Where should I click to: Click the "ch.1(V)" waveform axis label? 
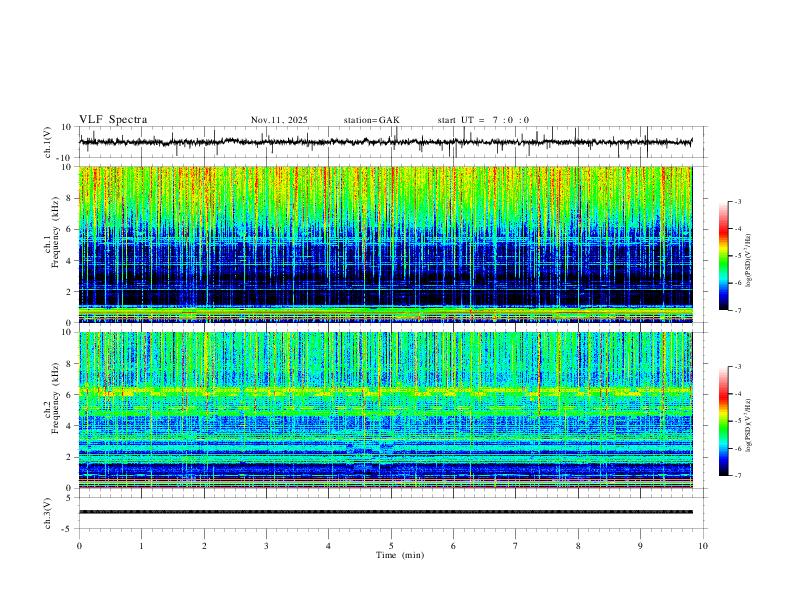click(x=48, y=142)
